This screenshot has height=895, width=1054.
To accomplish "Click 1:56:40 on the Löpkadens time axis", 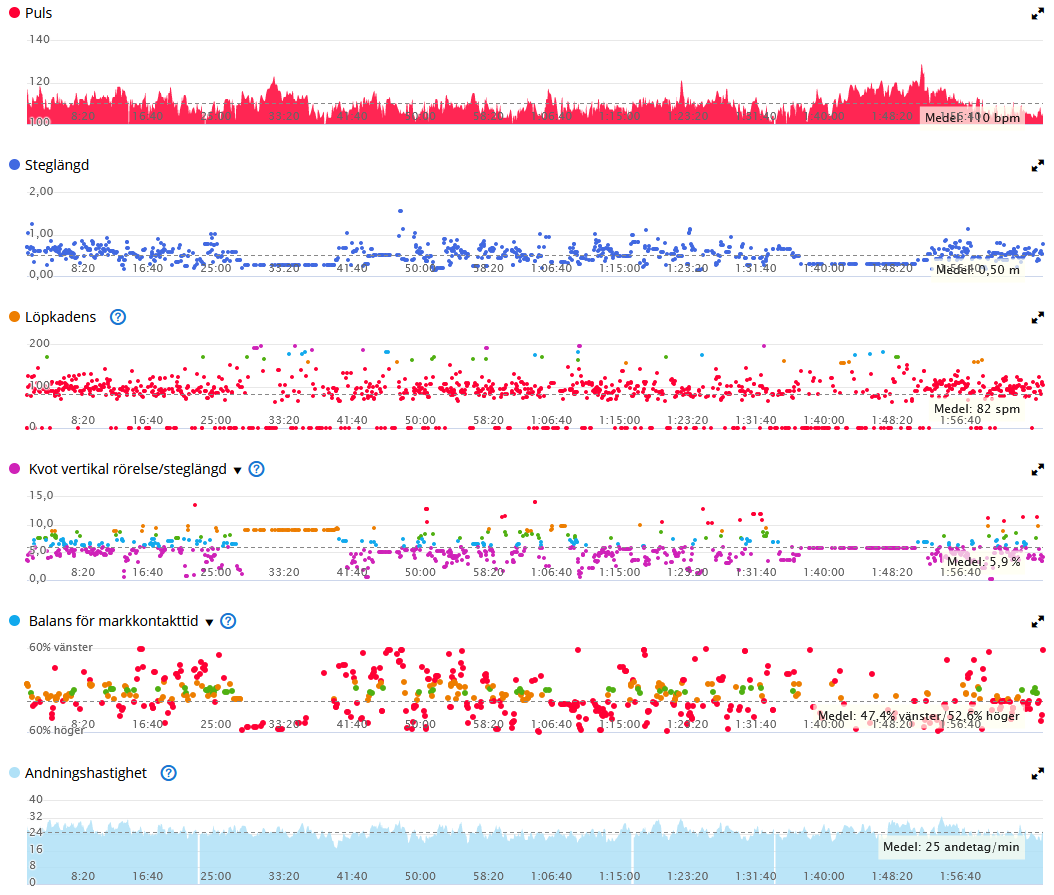I will (961, 420).
